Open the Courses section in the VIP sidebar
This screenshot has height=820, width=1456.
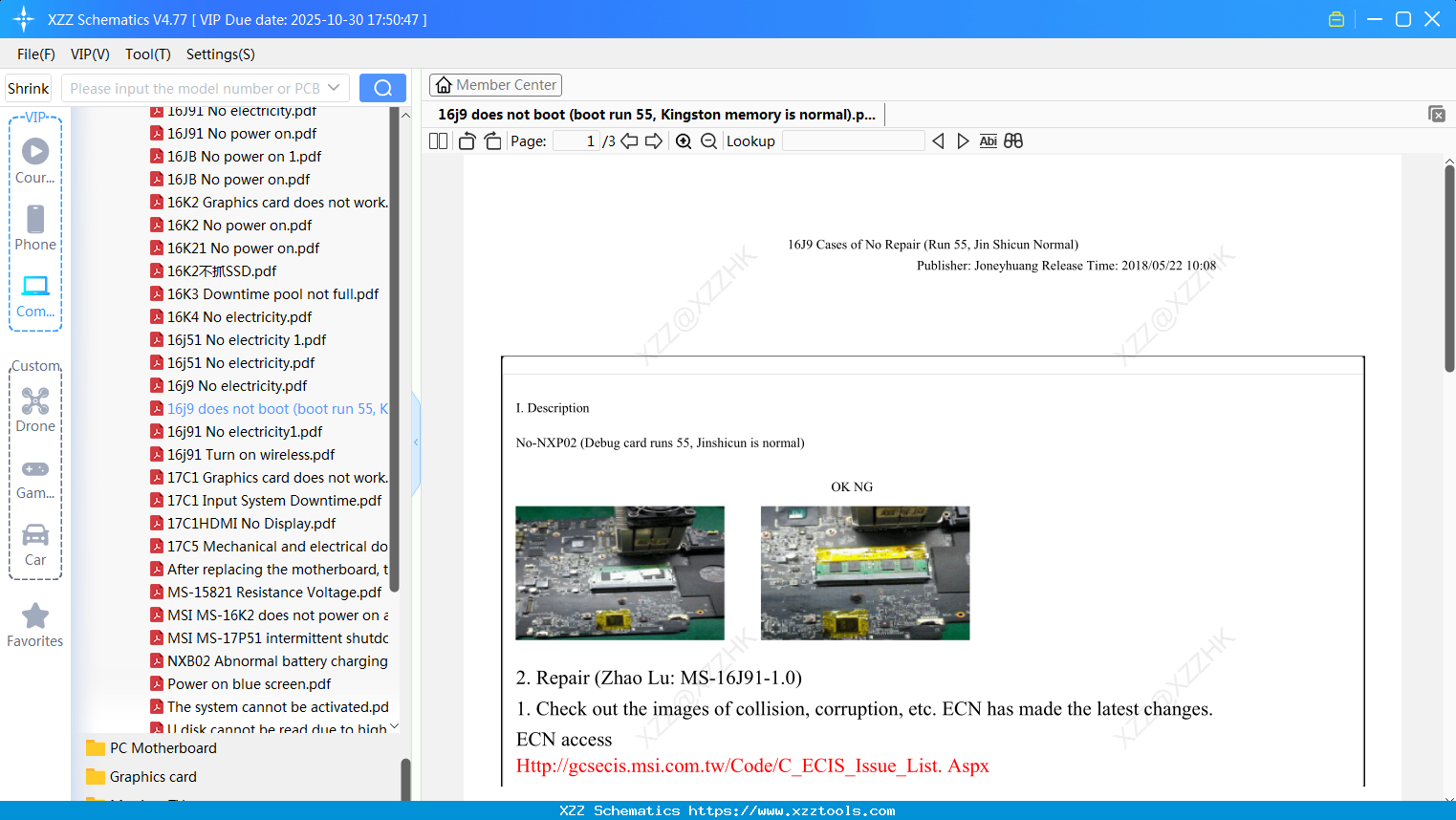pyautogui.click(x=35, y=161)
